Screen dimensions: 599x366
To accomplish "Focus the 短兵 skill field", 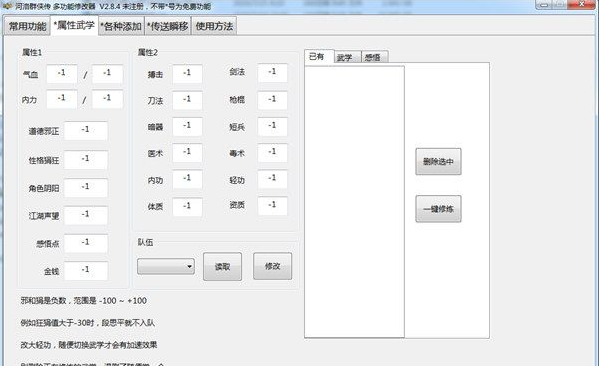I will [272, 126].
